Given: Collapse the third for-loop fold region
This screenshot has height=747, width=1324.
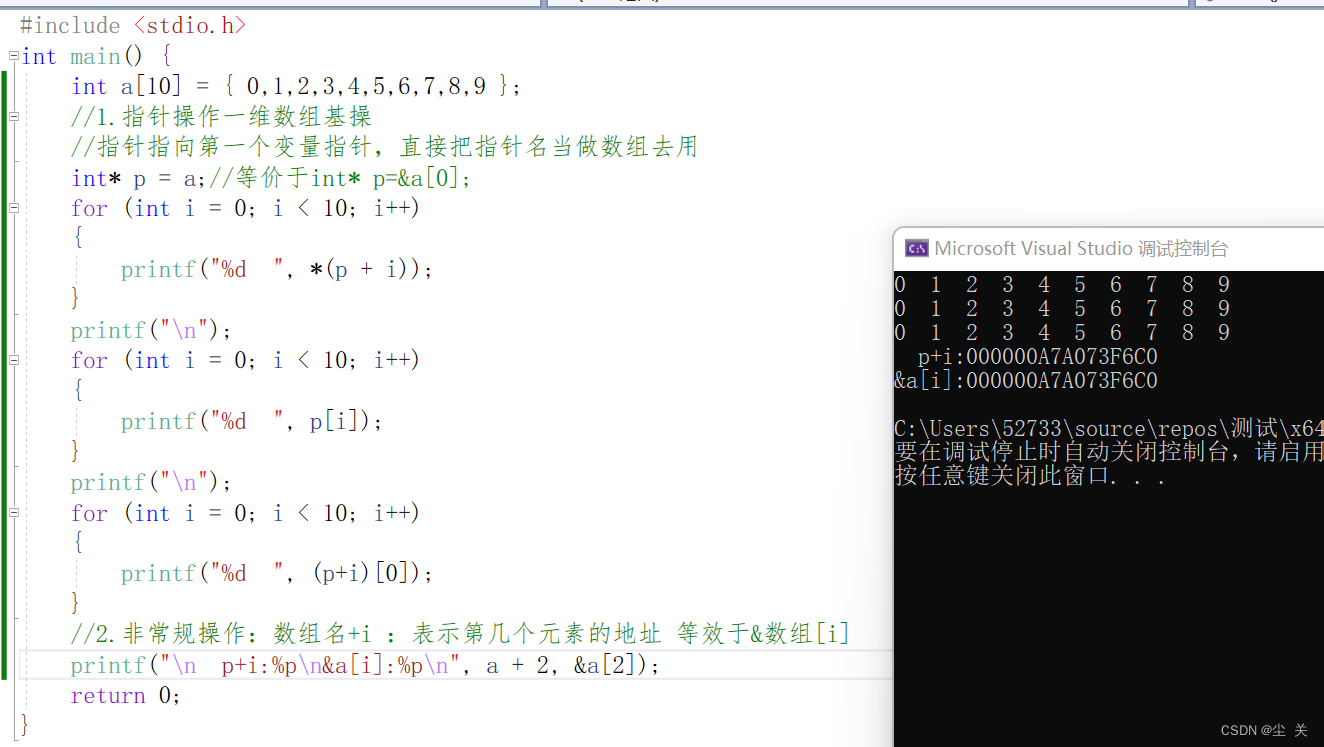Looking at the screenshot, I should pos(12,512).
